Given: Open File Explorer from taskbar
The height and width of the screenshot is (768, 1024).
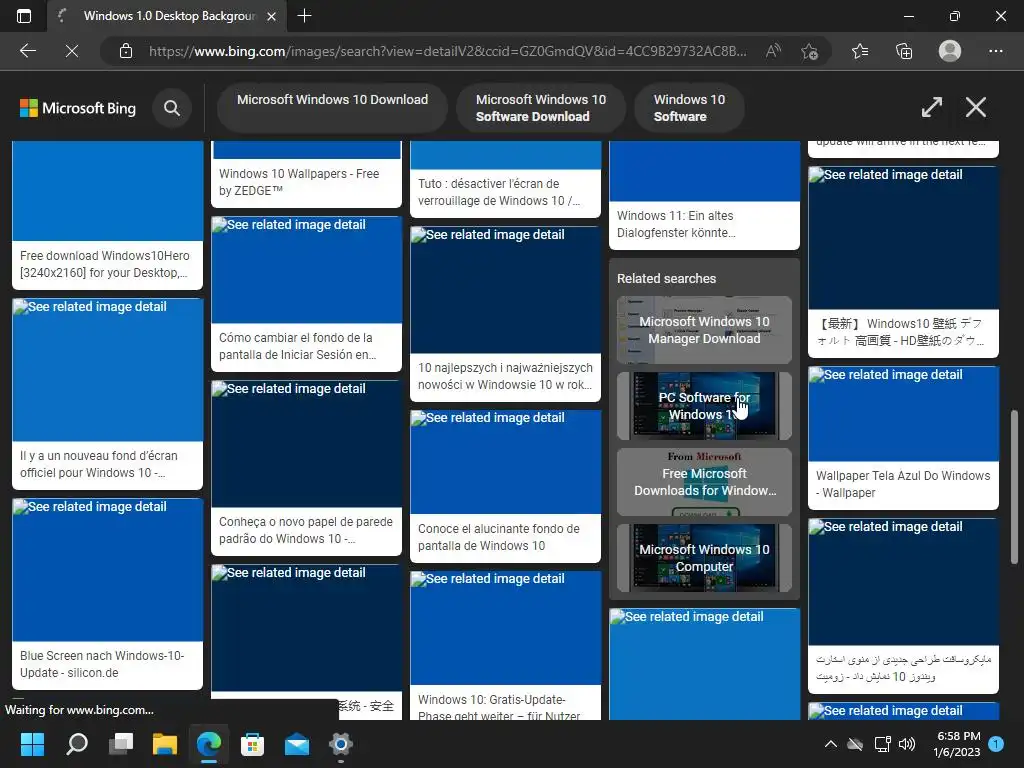Looking at the screenshot, I should click(x=165, y=743).
